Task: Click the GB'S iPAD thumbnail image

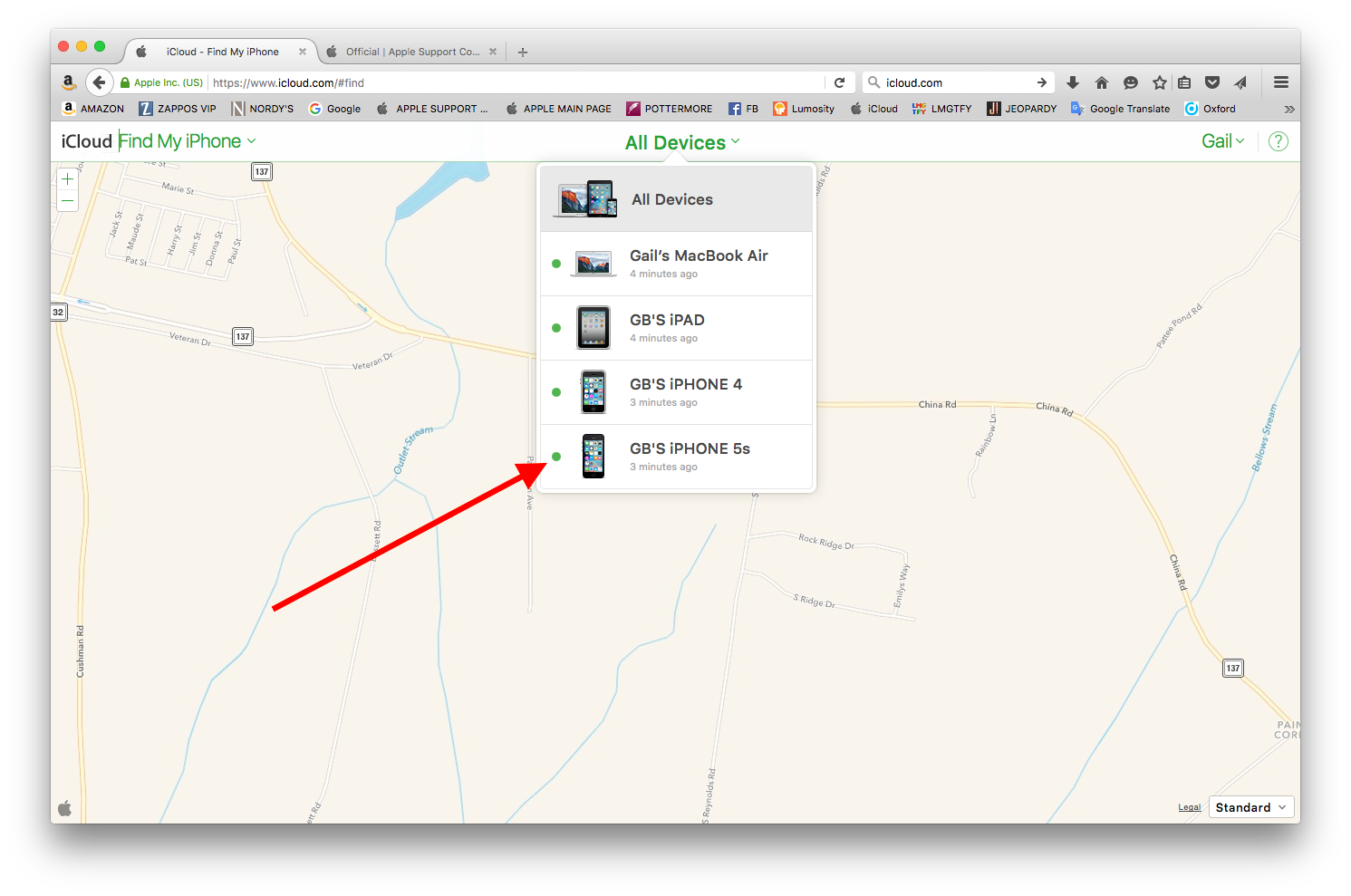Action: coord(593,327)
